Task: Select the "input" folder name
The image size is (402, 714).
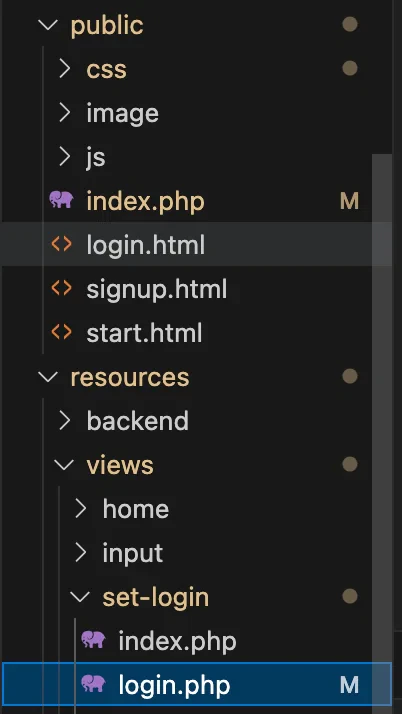Action: coord(133,554)
